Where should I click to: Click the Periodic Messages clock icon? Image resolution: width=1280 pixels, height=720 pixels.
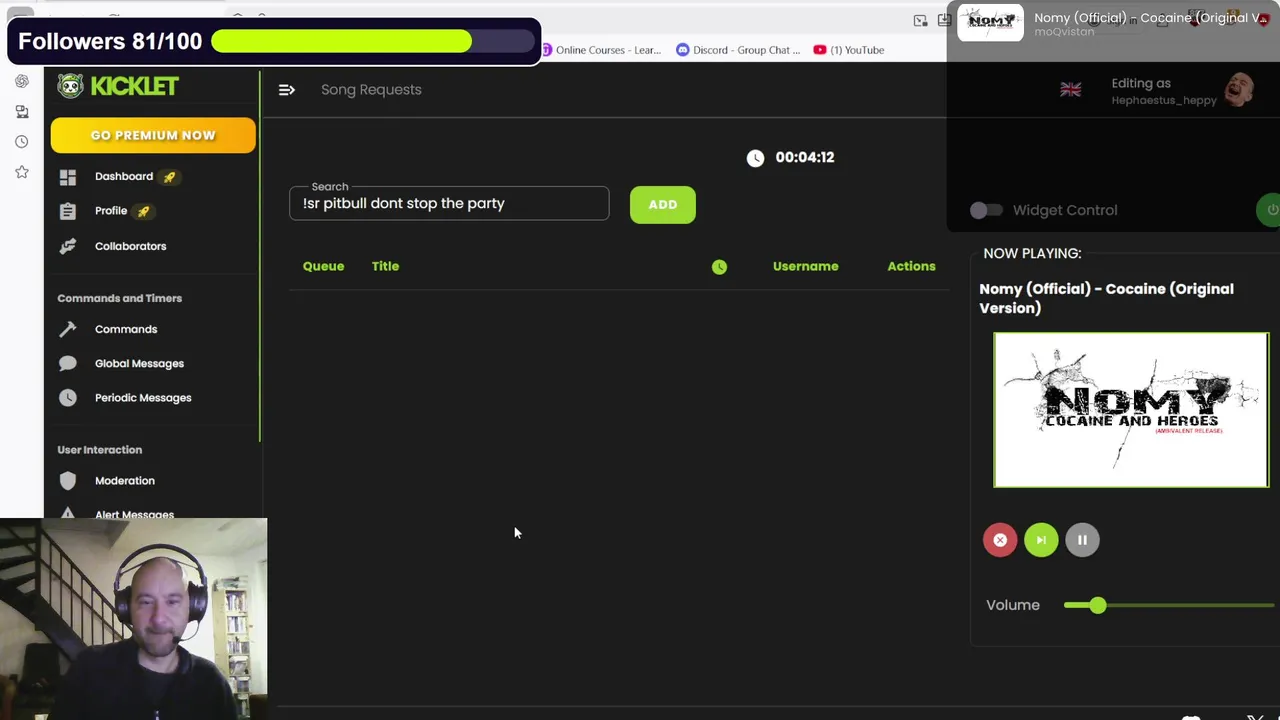[x=67, y=398]
